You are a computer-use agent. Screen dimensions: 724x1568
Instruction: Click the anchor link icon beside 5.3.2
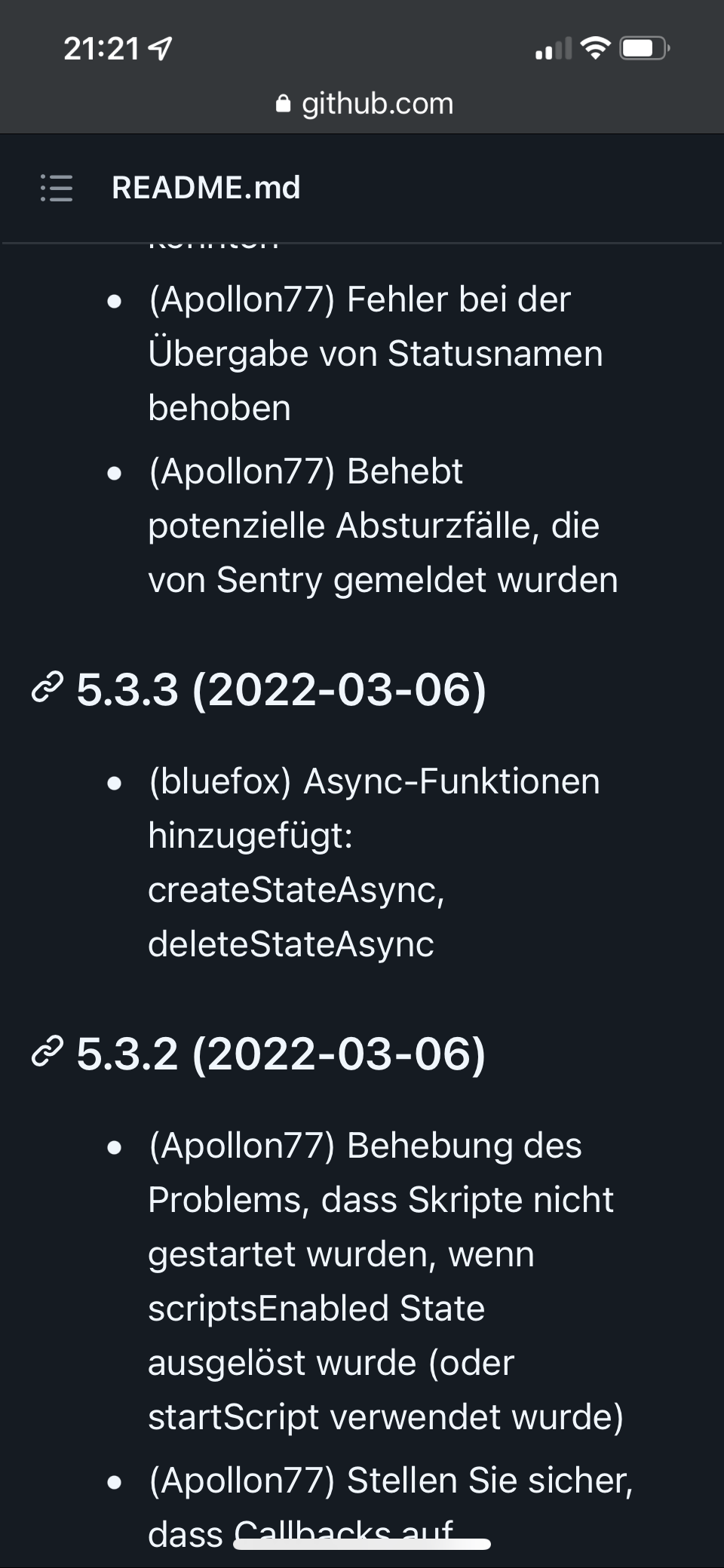[x=47, y=1053]
